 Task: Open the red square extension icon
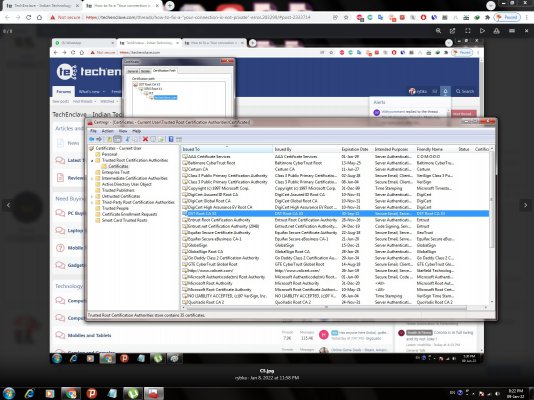402,17
